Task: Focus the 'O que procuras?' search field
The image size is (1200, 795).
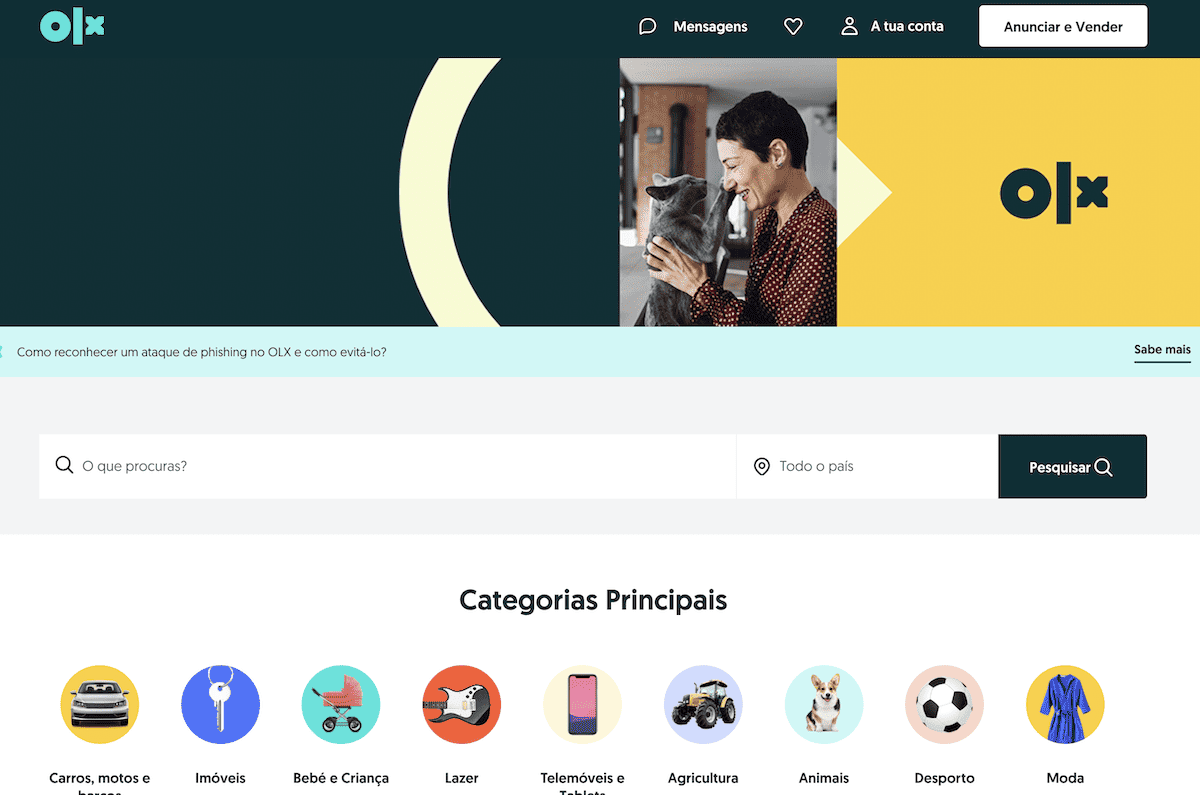Action: [388, 466]
